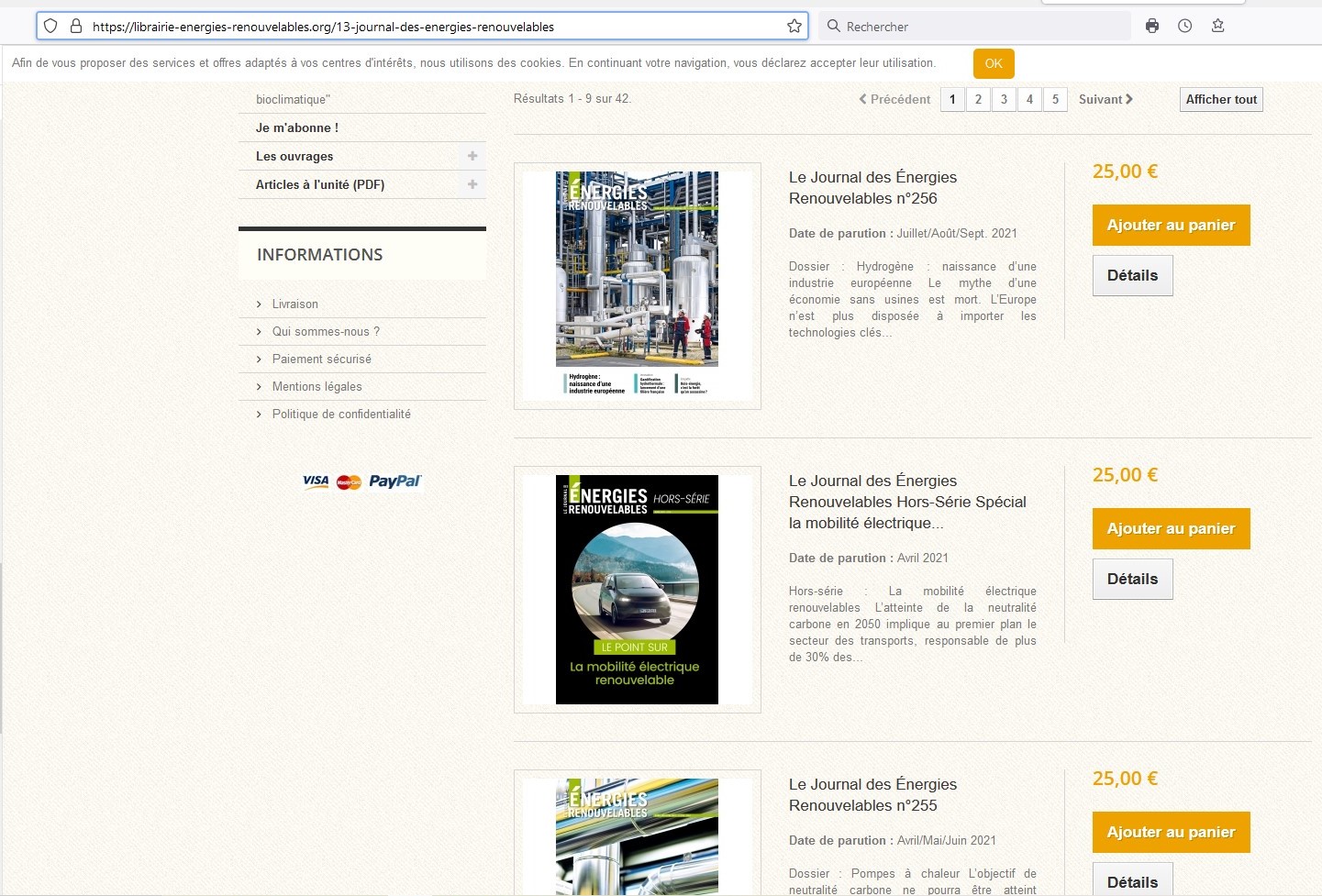Viewport: 1322px width, 896px height.
Task: Click the padlock site security icon
Action: 76,27
